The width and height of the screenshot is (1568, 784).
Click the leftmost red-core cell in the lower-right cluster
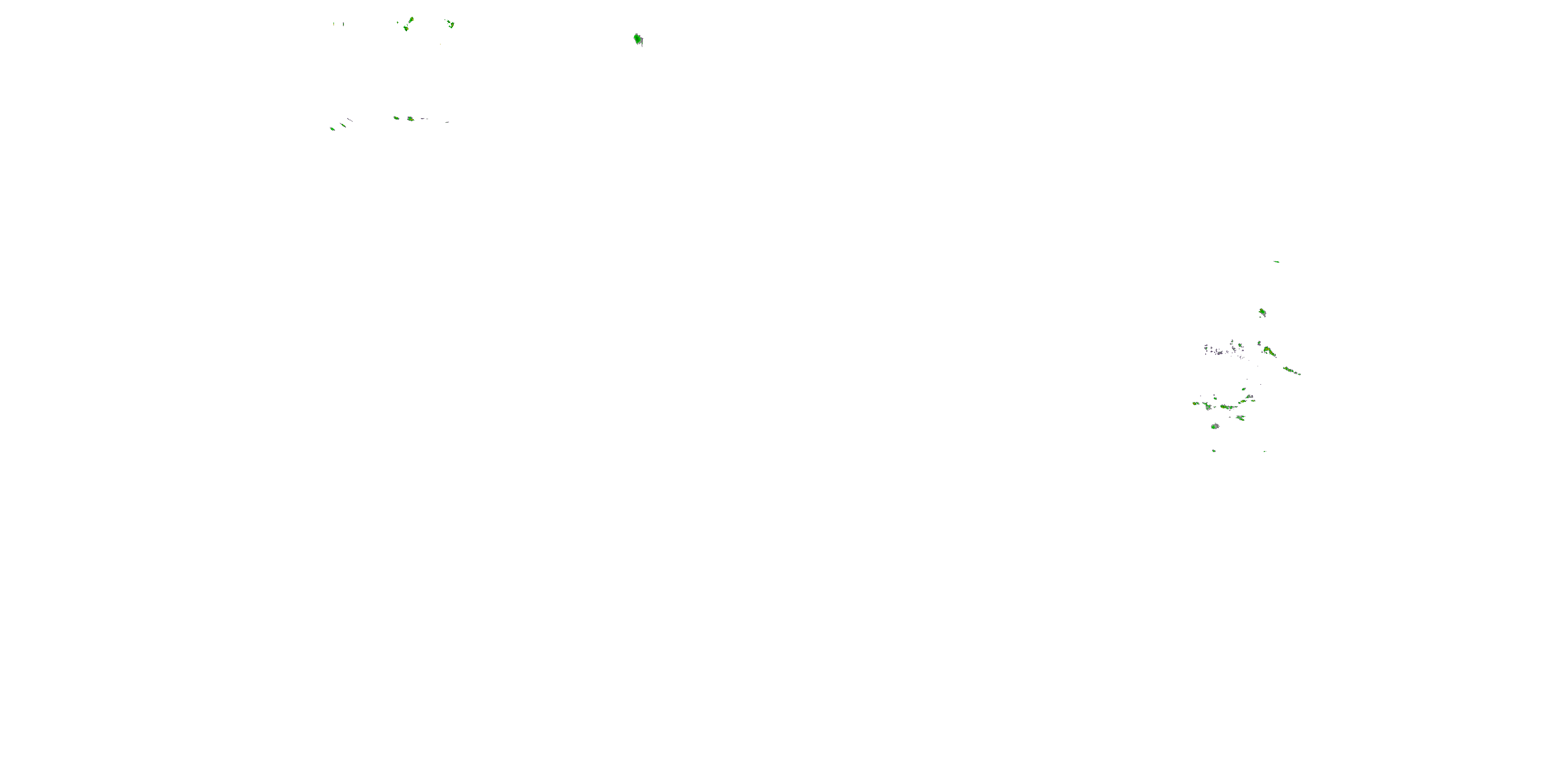point(1195,403)
